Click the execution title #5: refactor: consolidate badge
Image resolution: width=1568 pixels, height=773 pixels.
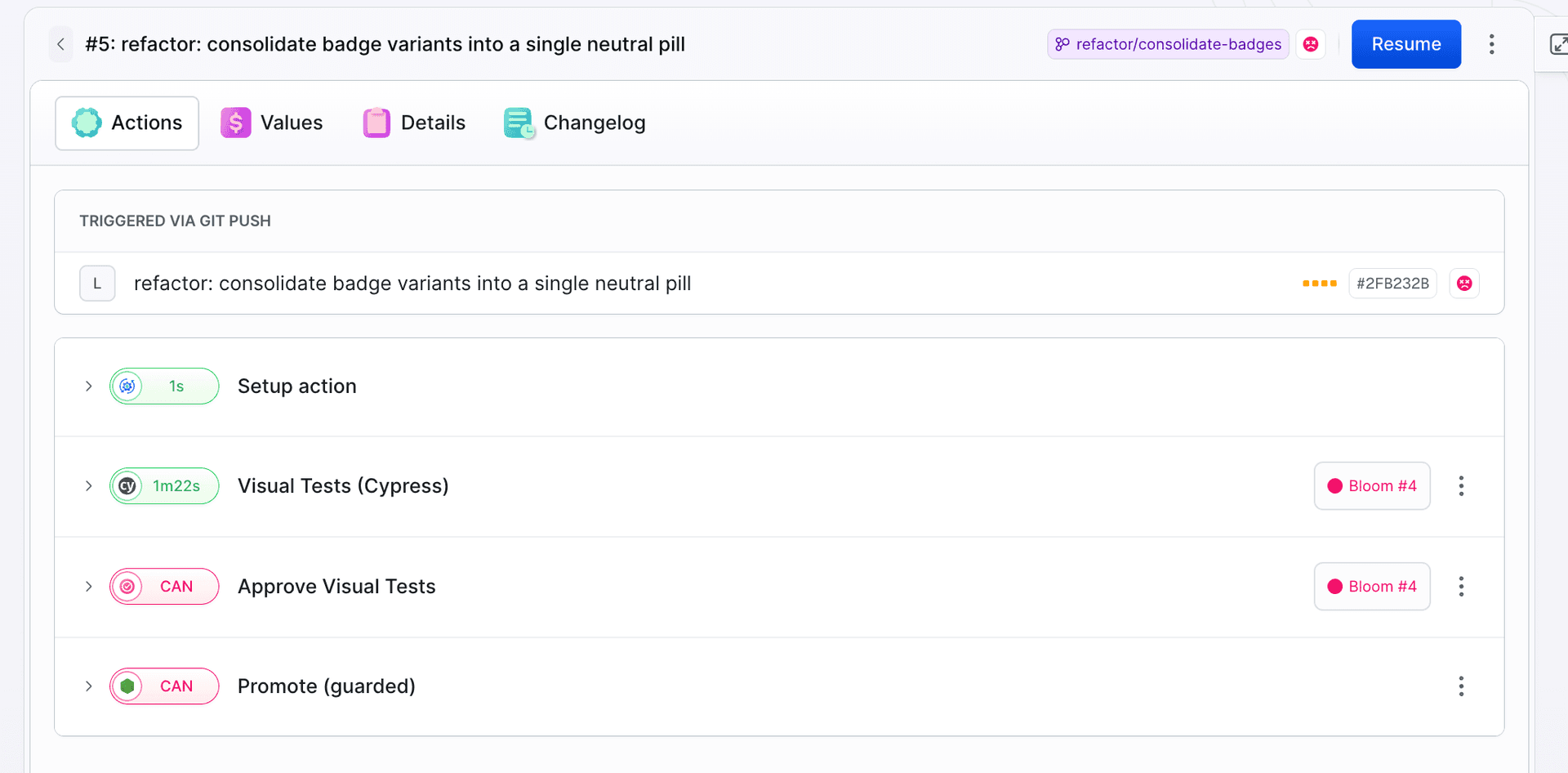[385, 44]
